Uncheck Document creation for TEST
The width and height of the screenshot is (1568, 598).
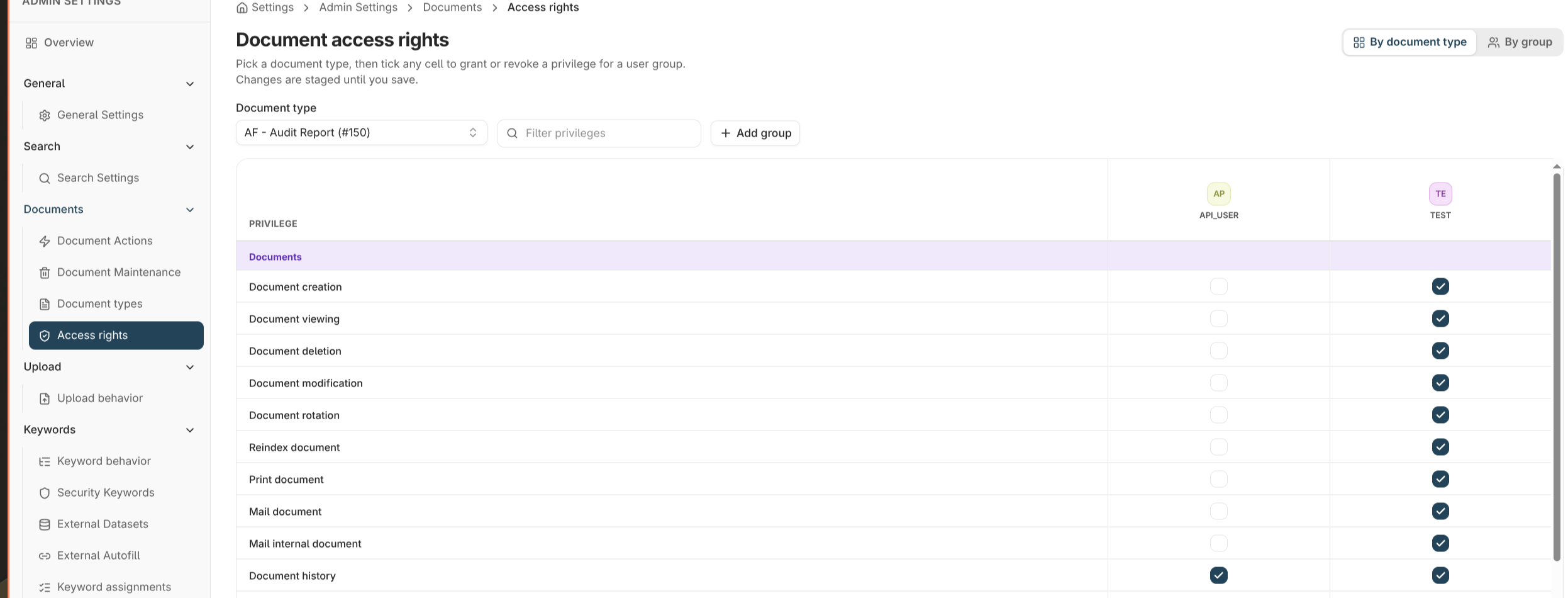(x=1440, y=286)
